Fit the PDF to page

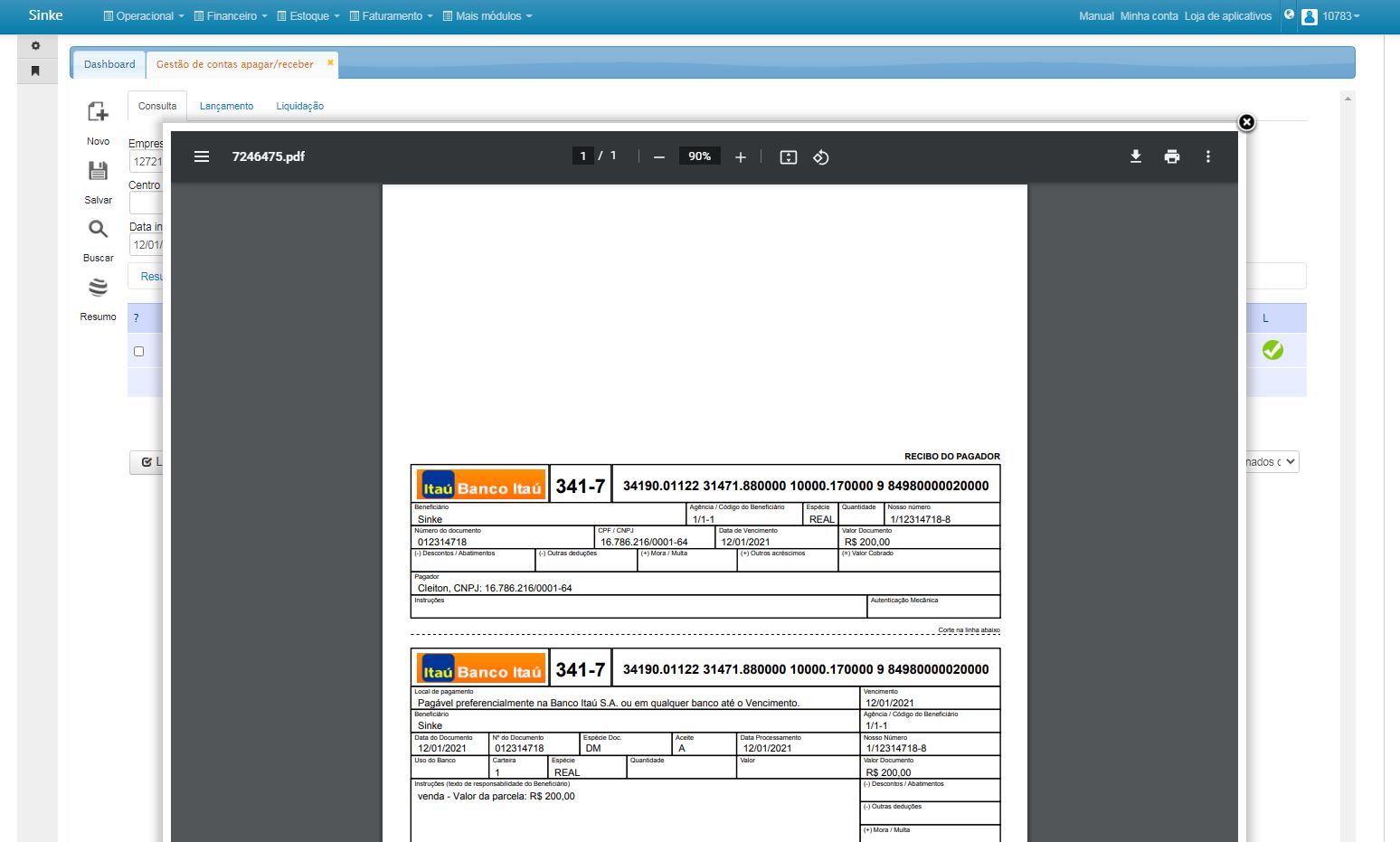pos(789,157)
